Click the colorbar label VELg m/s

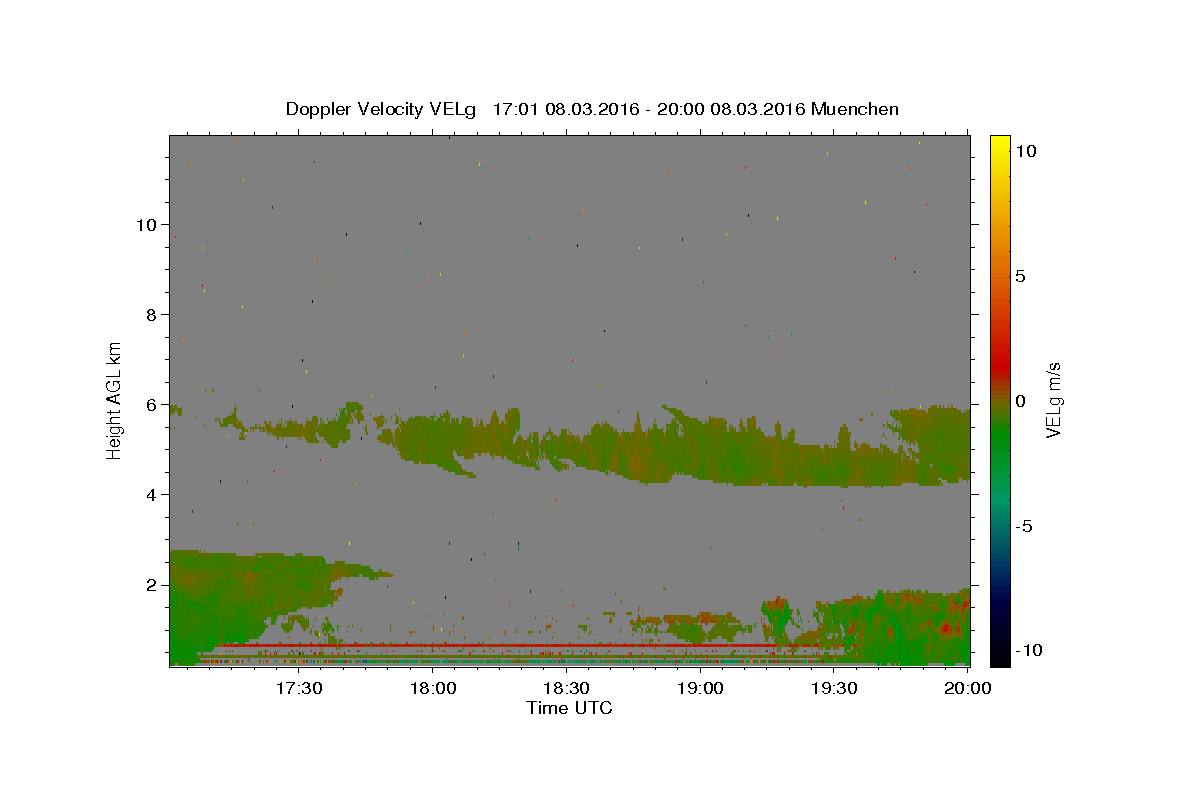tap(1054, 400)
